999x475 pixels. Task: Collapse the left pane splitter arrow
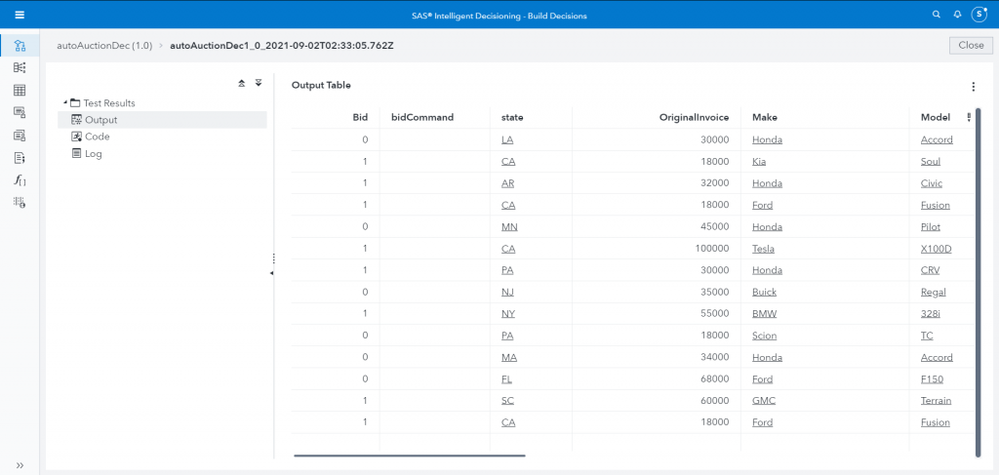pyautogui.click(x=272, y=273)
